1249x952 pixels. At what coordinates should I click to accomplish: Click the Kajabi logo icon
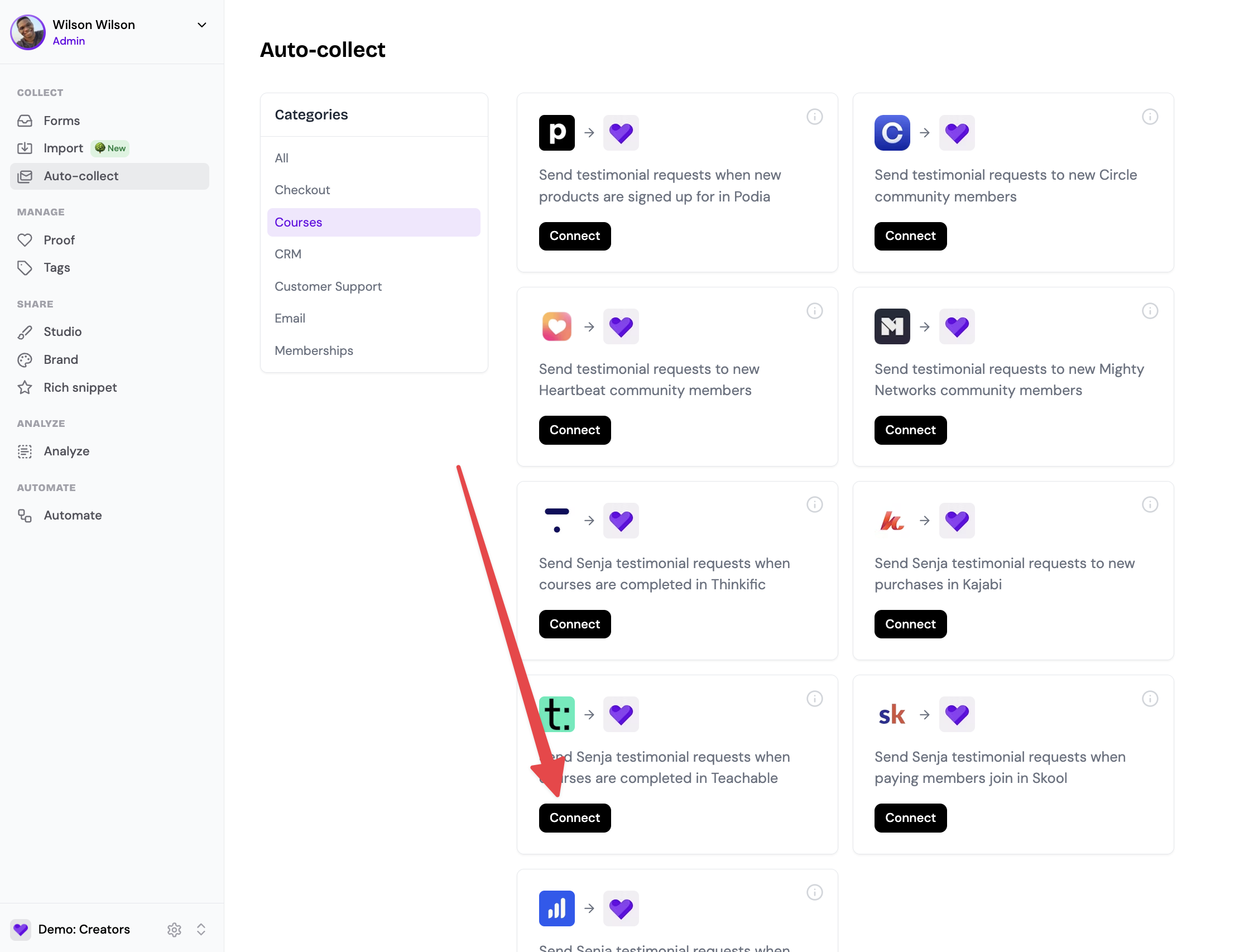point(892,520)
